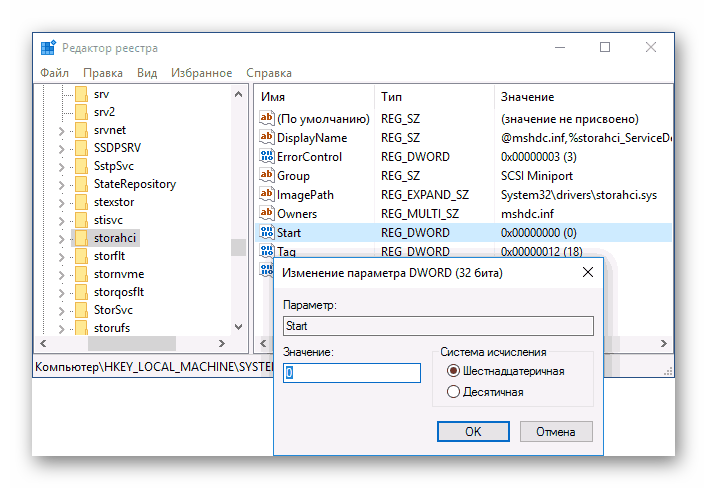Click the binary icon of ErrorControl value
The width and height of the screenshot is (707, 488).
(x=266, y=156)
